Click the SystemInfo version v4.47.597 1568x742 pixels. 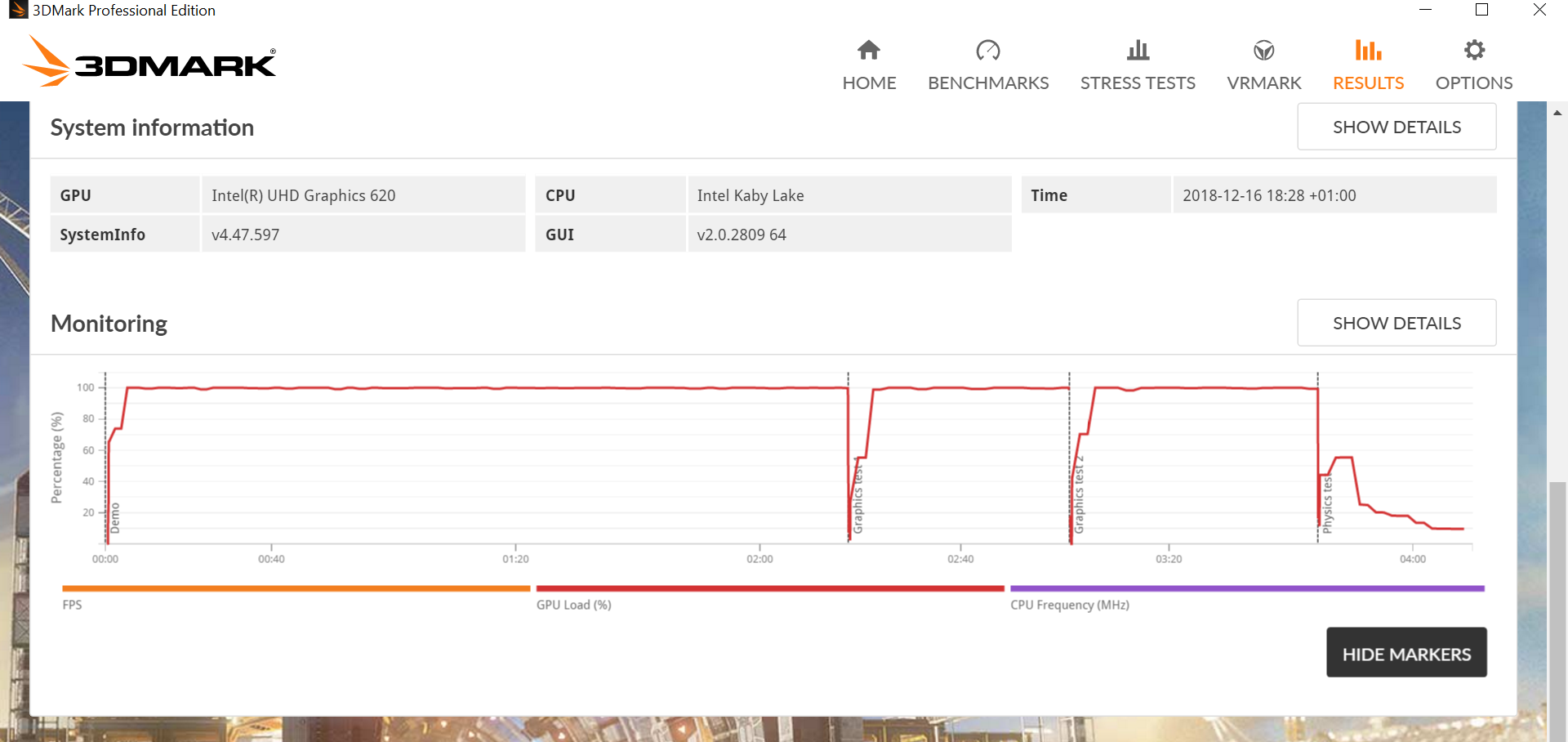tap(245, 235)
